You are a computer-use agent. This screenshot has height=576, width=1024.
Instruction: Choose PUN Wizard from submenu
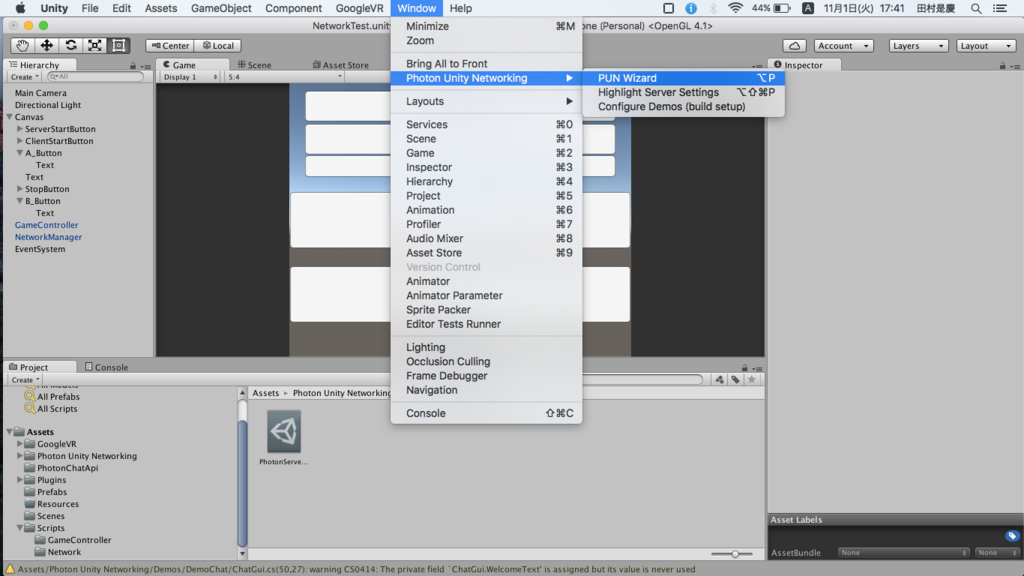pos(684,78)
